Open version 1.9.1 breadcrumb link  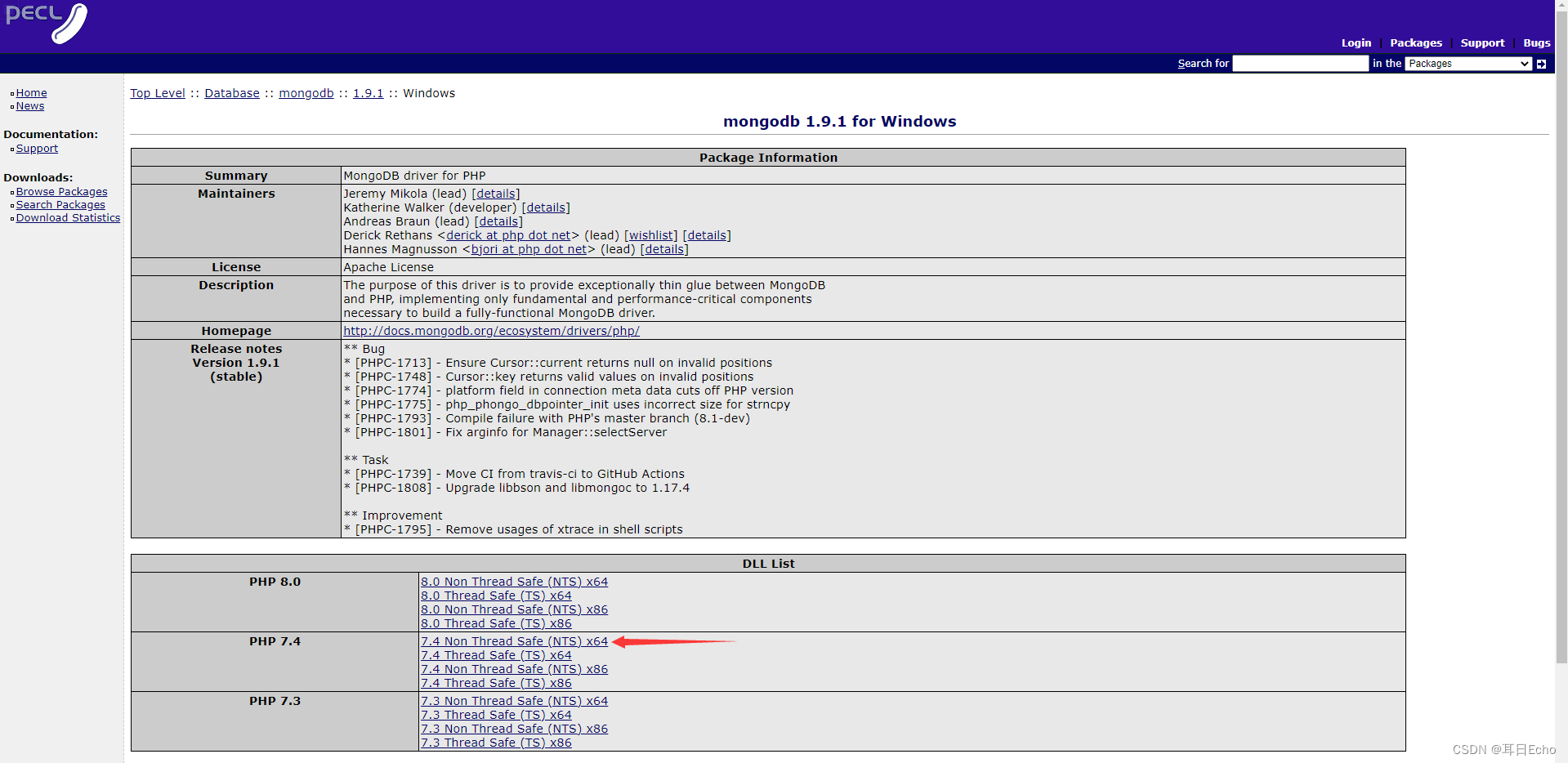tap(368, 92)
